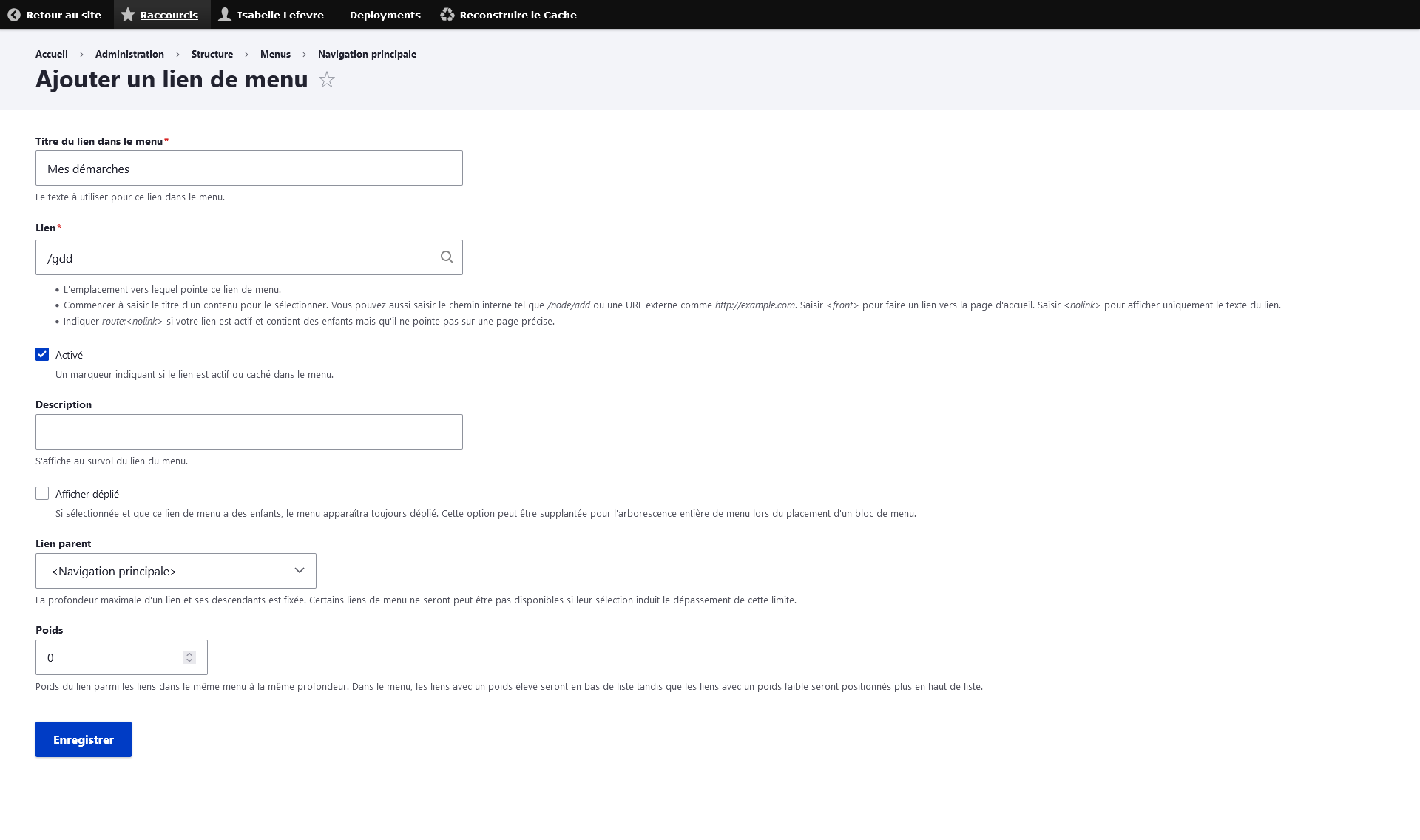Click the Raccourcis star icon in toolbar
Viewport: 1420px width, 840px height.
click(128, 15)
